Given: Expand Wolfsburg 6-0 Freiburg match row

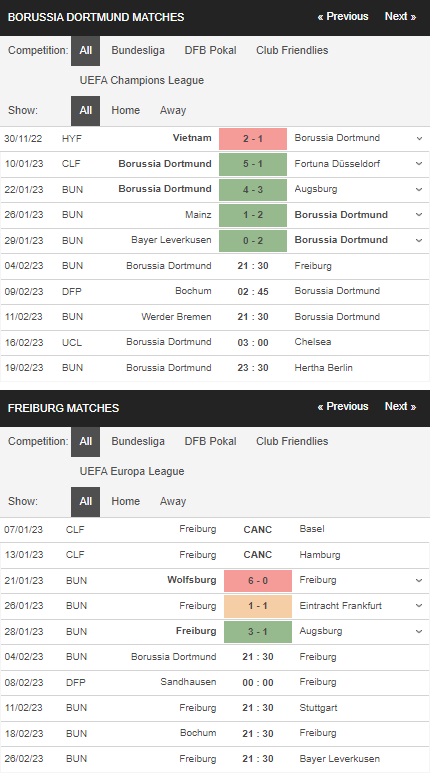Looking at the screenshot, I should pos(419,581).
